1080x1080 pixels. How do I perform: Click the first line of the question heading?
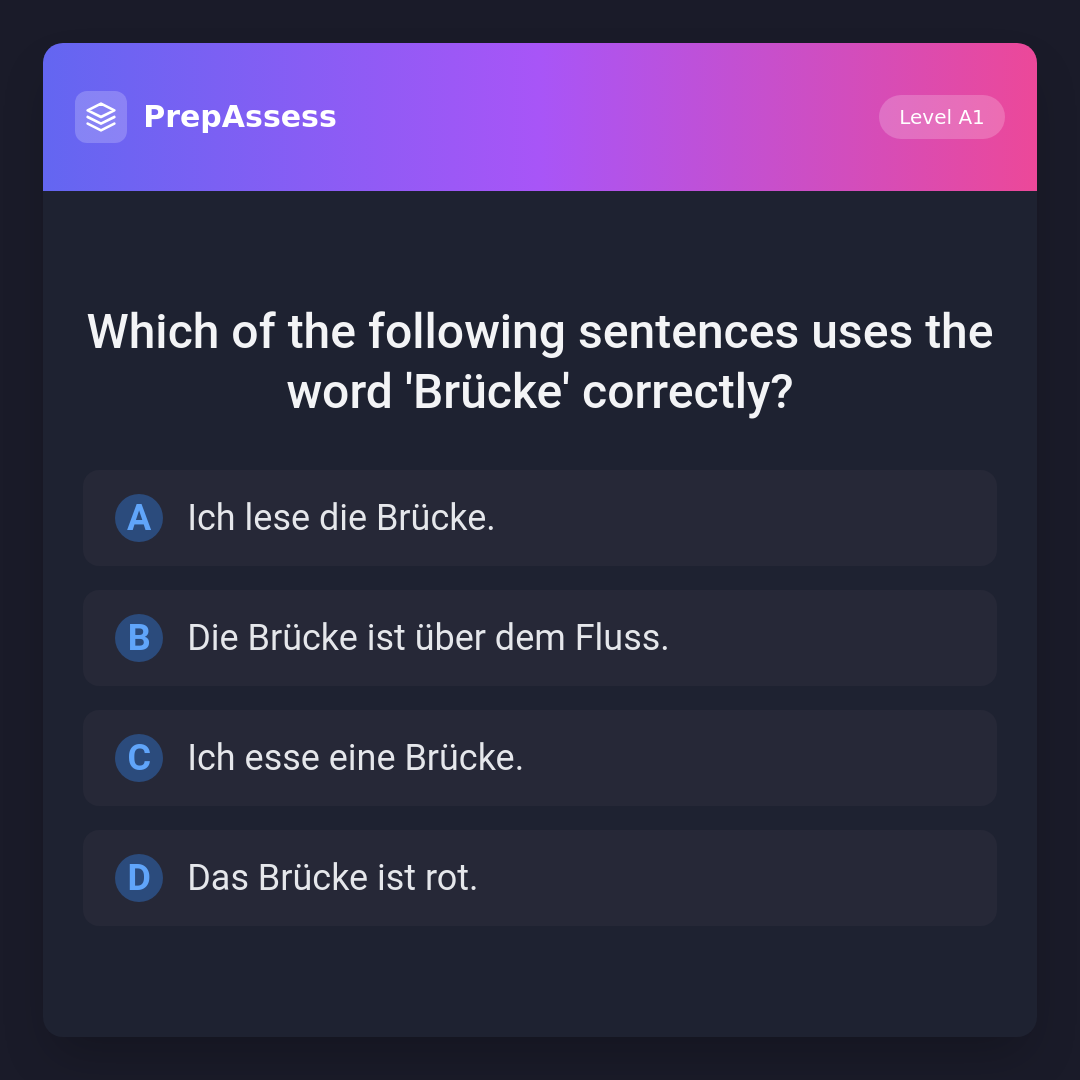540,332
